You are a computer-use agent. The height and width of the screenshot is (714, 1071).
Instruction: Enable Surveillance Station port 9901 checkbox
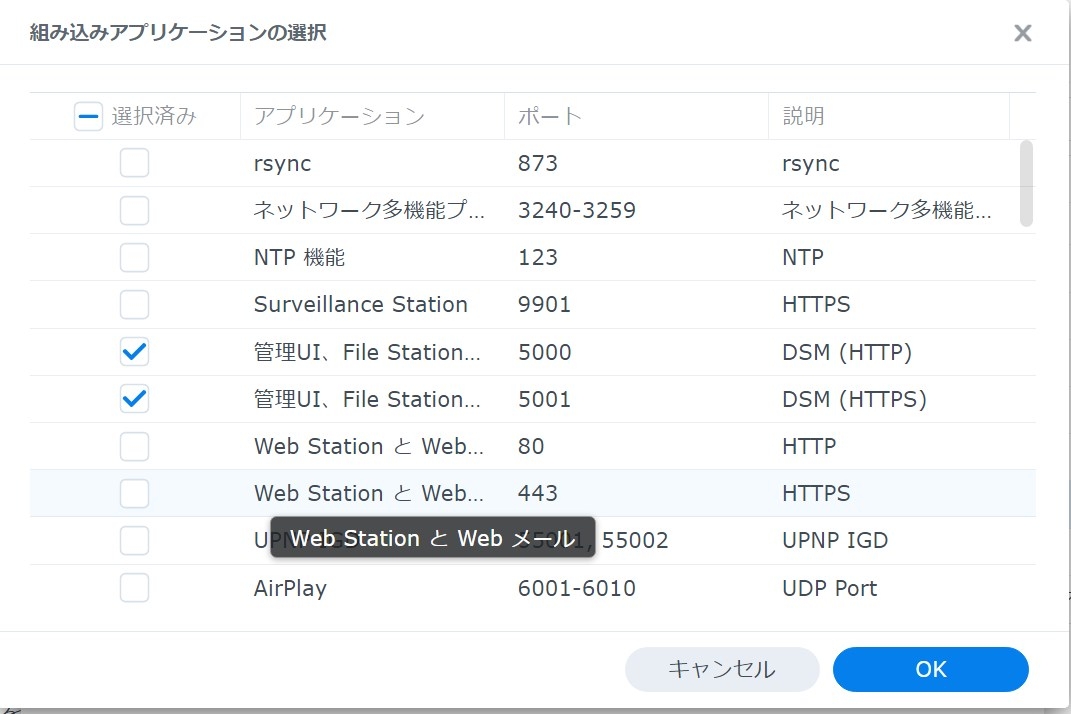coord(134,304)
